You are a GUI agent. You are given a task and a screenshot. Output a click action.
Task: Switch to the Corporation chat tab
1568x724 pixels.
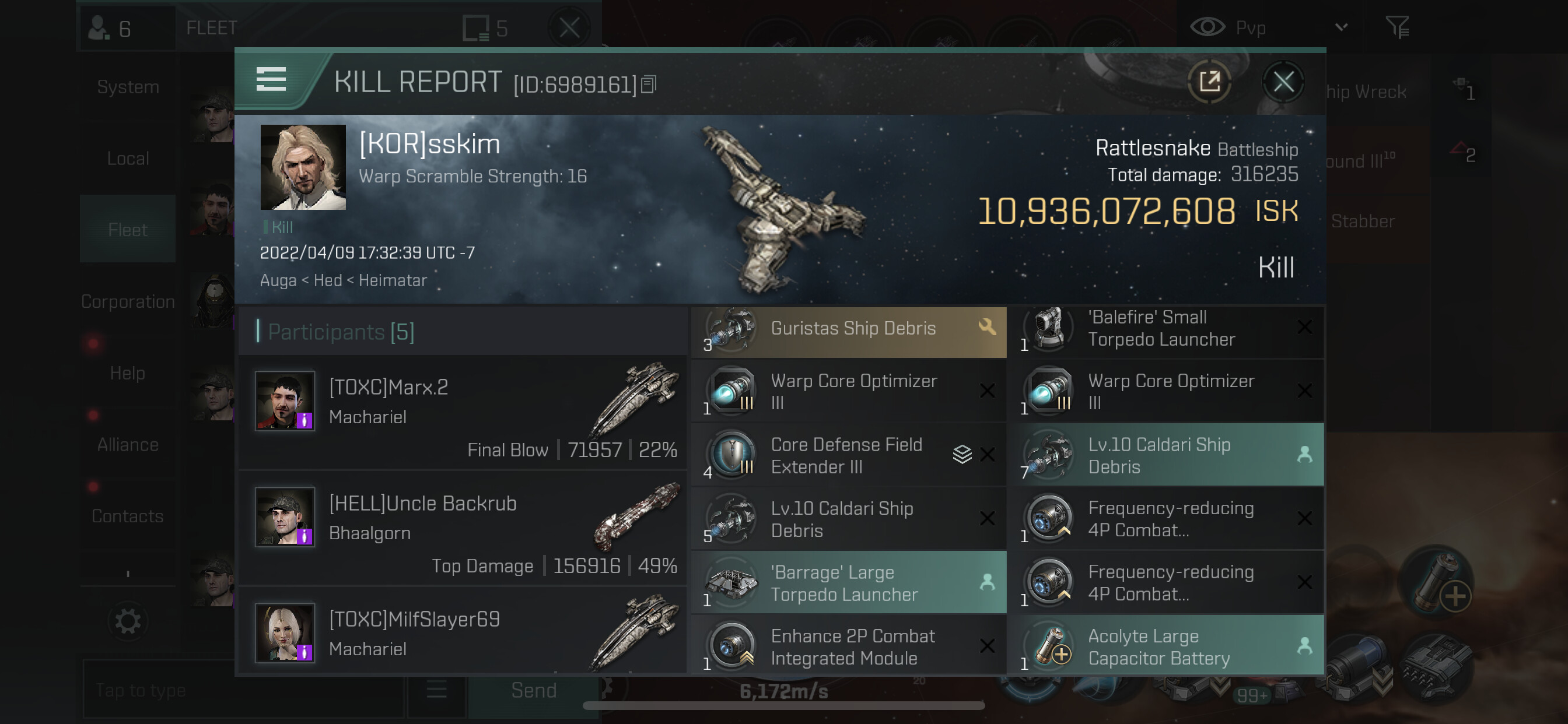tap(128, 301)
